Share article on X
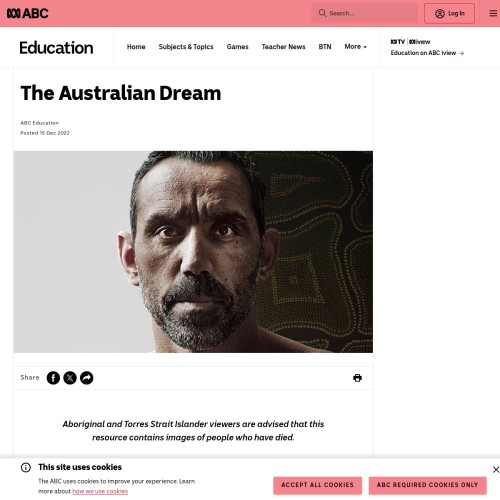The image size is (500, 500). [x=70, y=378]
